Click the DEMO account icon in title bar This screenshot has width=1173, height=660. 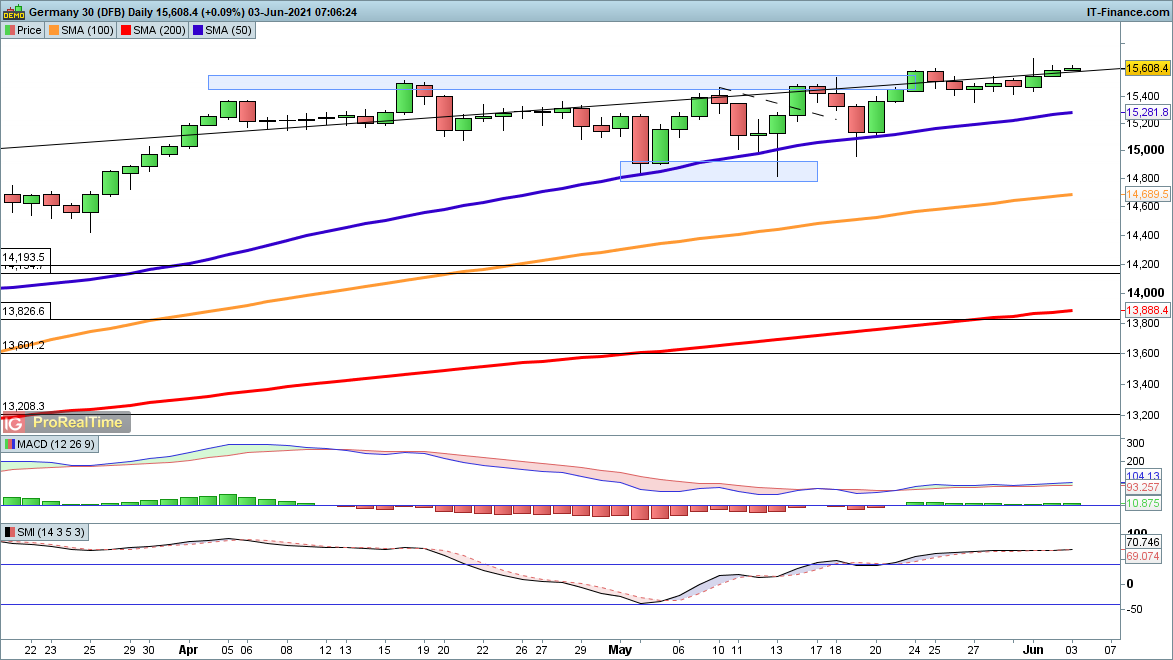pyautogui.click(x=13, y=11)
